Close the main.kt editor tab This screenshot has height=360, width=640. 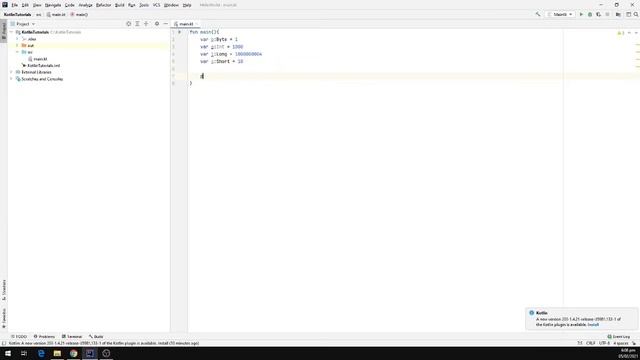click(196, 24)
